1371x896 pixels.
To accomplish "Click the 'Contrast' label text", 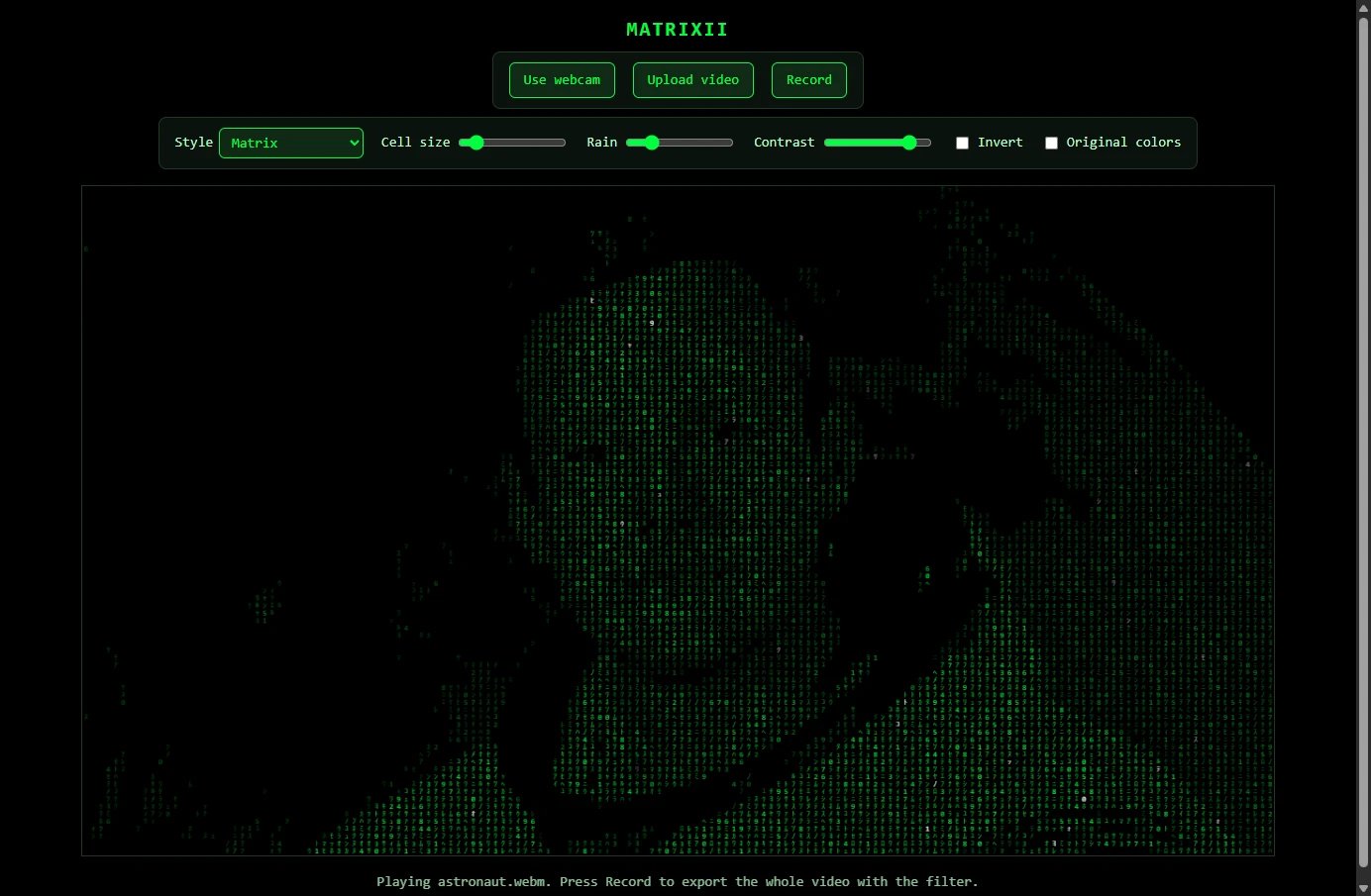I will click(x=784, y=142).
